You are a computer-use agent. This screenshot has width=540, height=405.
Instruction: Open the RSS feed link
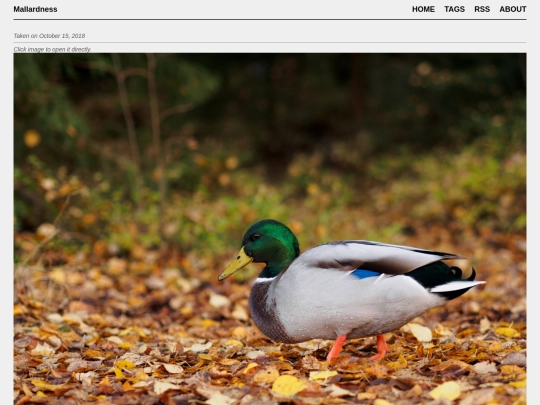click(x=482, y=9)
